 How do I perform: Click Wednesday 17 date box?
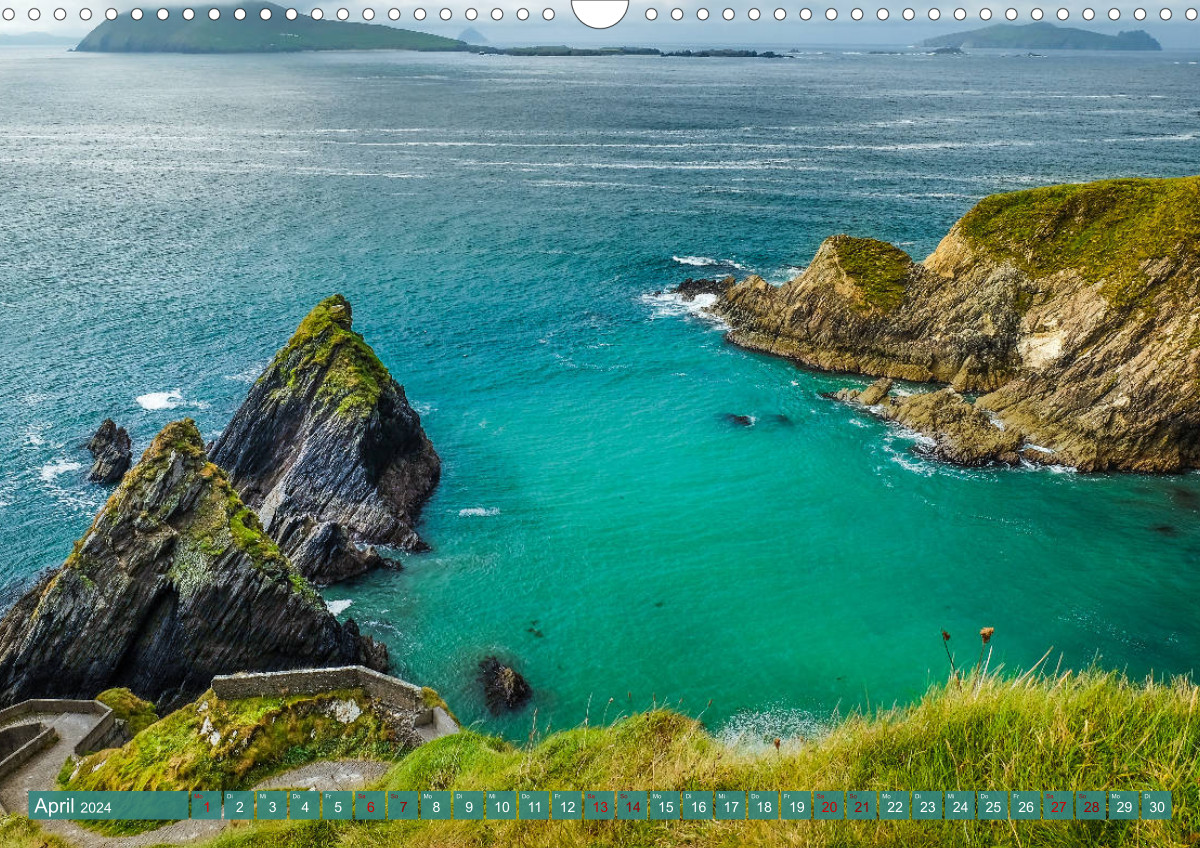[730, 806]
